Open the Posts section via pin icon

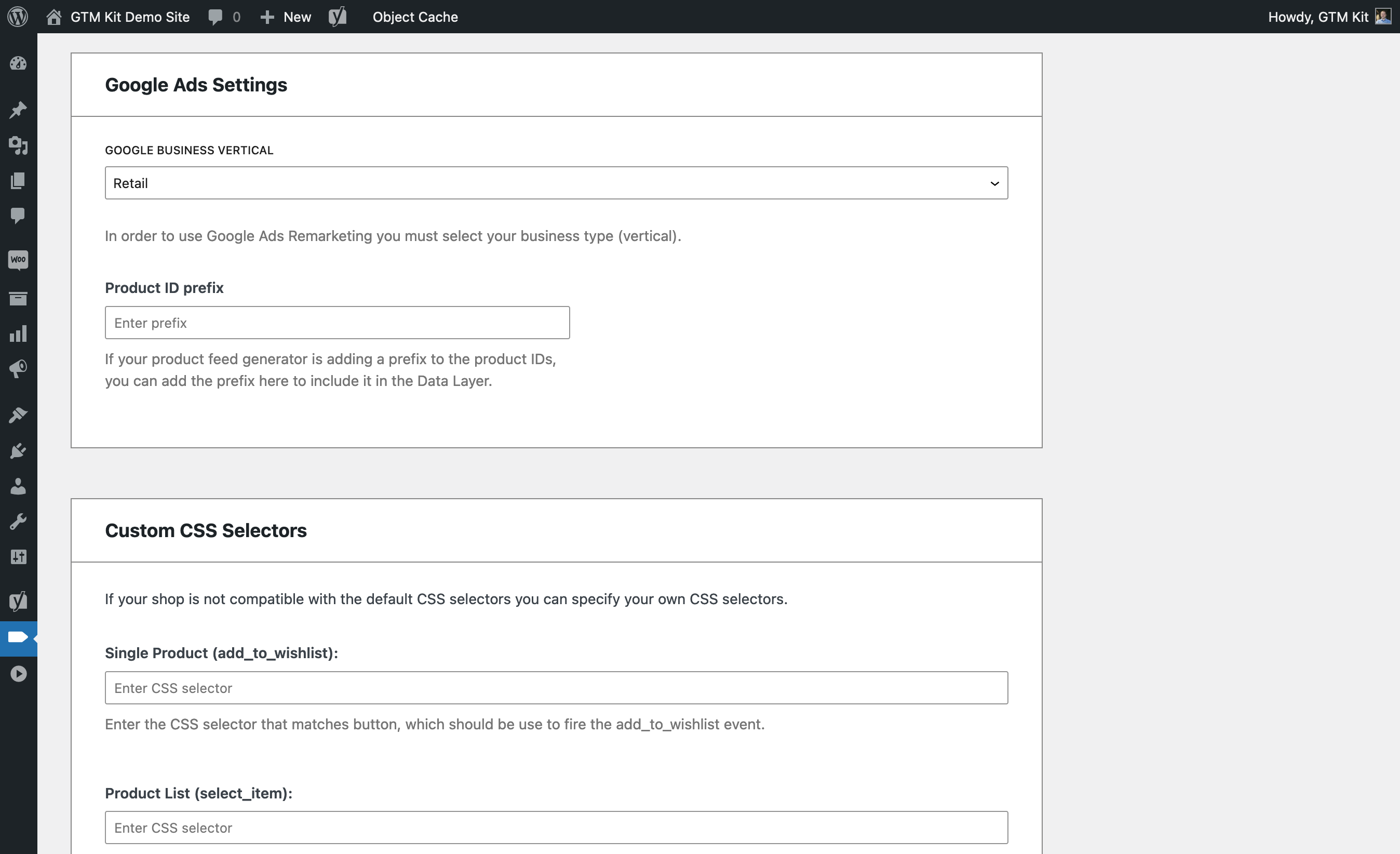click(18, 109)
